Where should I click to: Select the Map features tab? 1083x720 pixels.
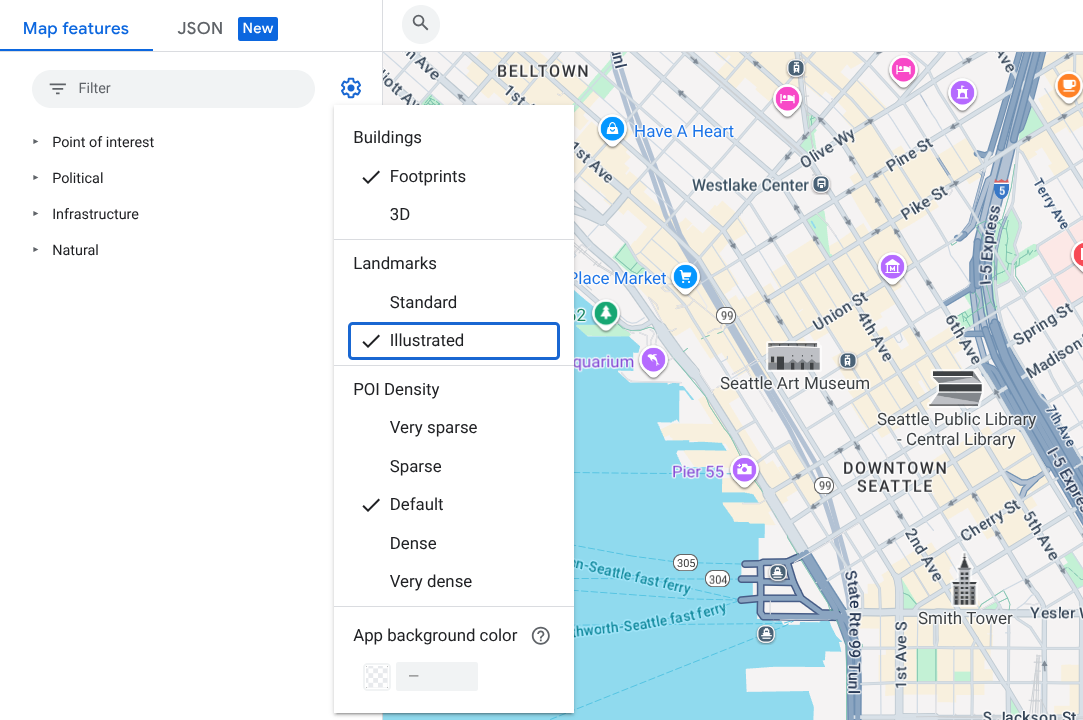click(x=76, y=28)
